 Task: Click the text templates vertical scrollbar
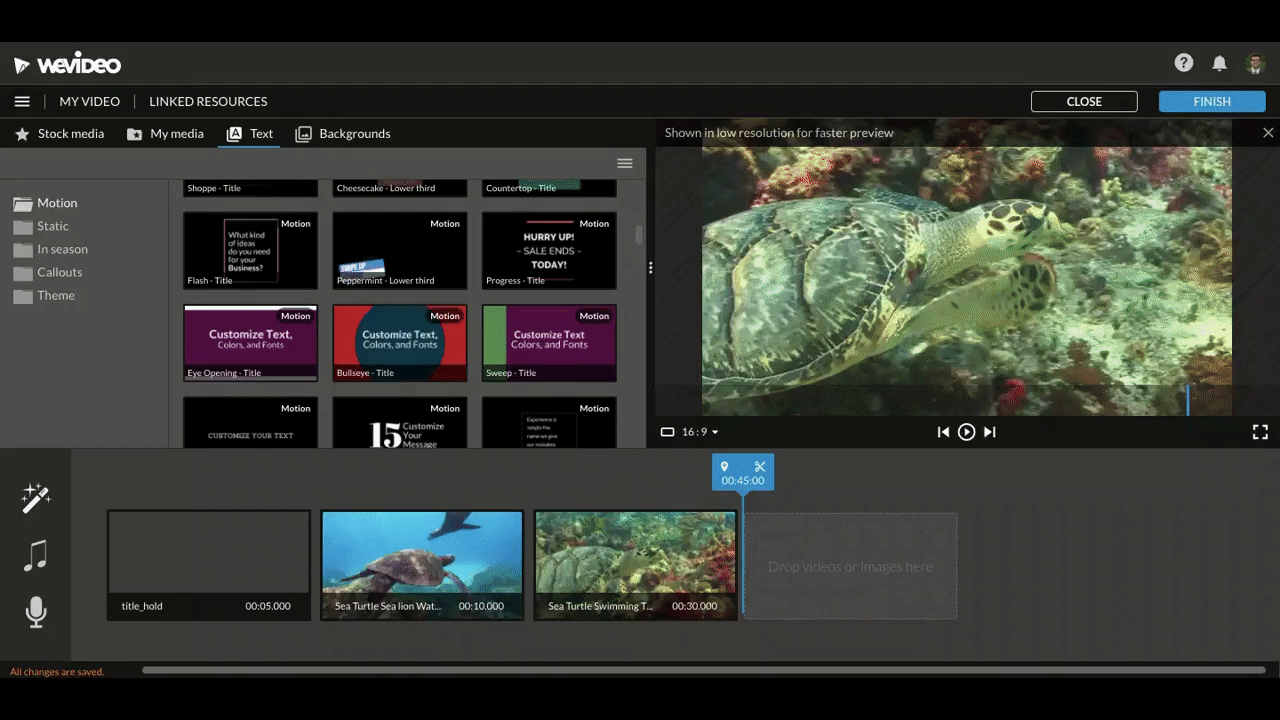click(x=640, y=235)
